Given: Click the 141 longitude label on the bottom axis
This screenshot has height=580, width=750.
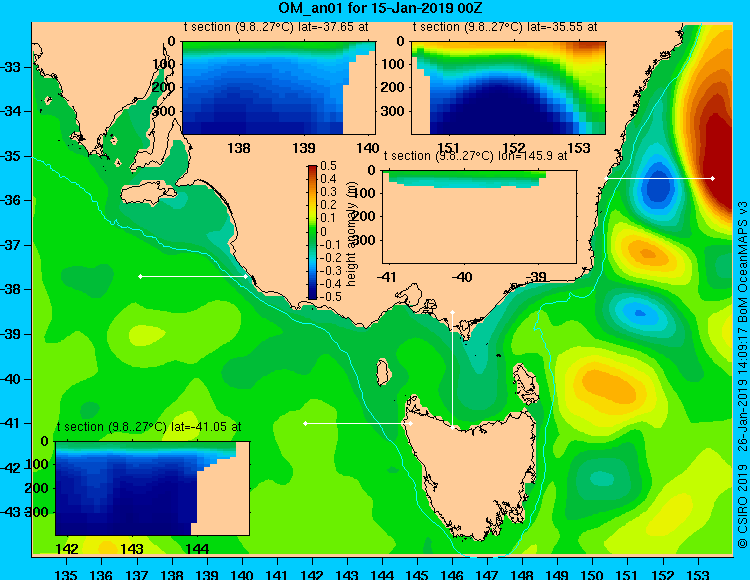Looking at the screenshot, I should click(x=277, y=574).
